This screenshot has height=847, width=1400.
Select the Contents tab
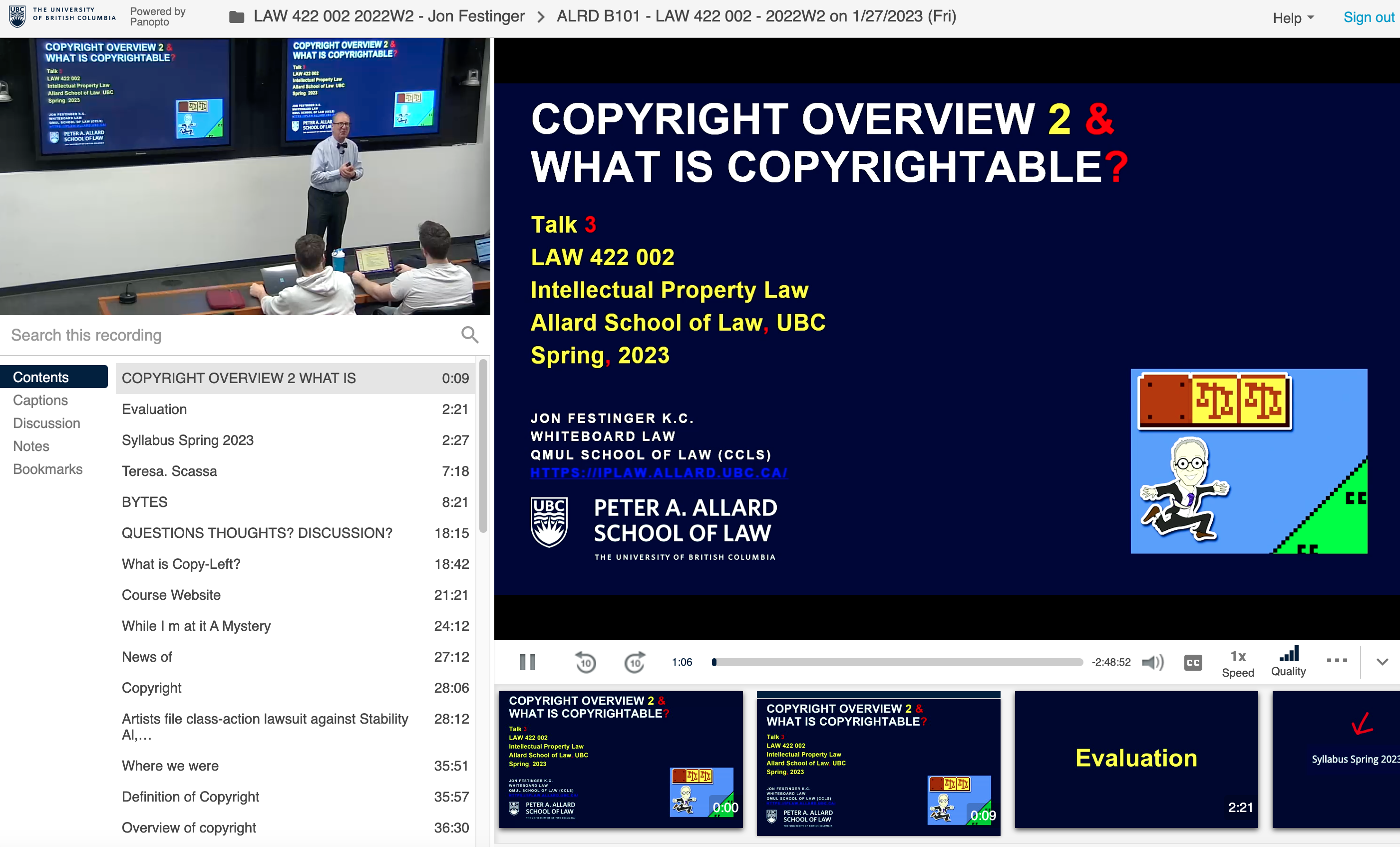[x=53, y=377]
